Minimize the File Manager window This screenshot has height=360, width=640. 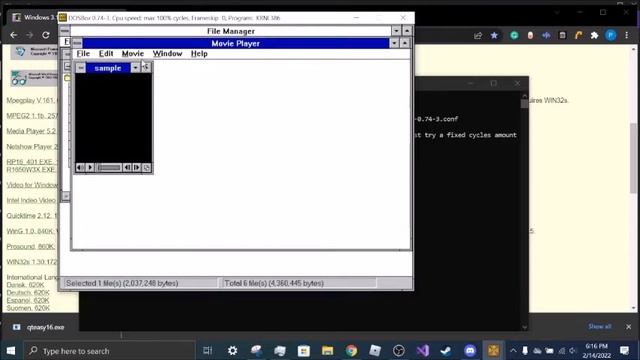click(396, 31)
